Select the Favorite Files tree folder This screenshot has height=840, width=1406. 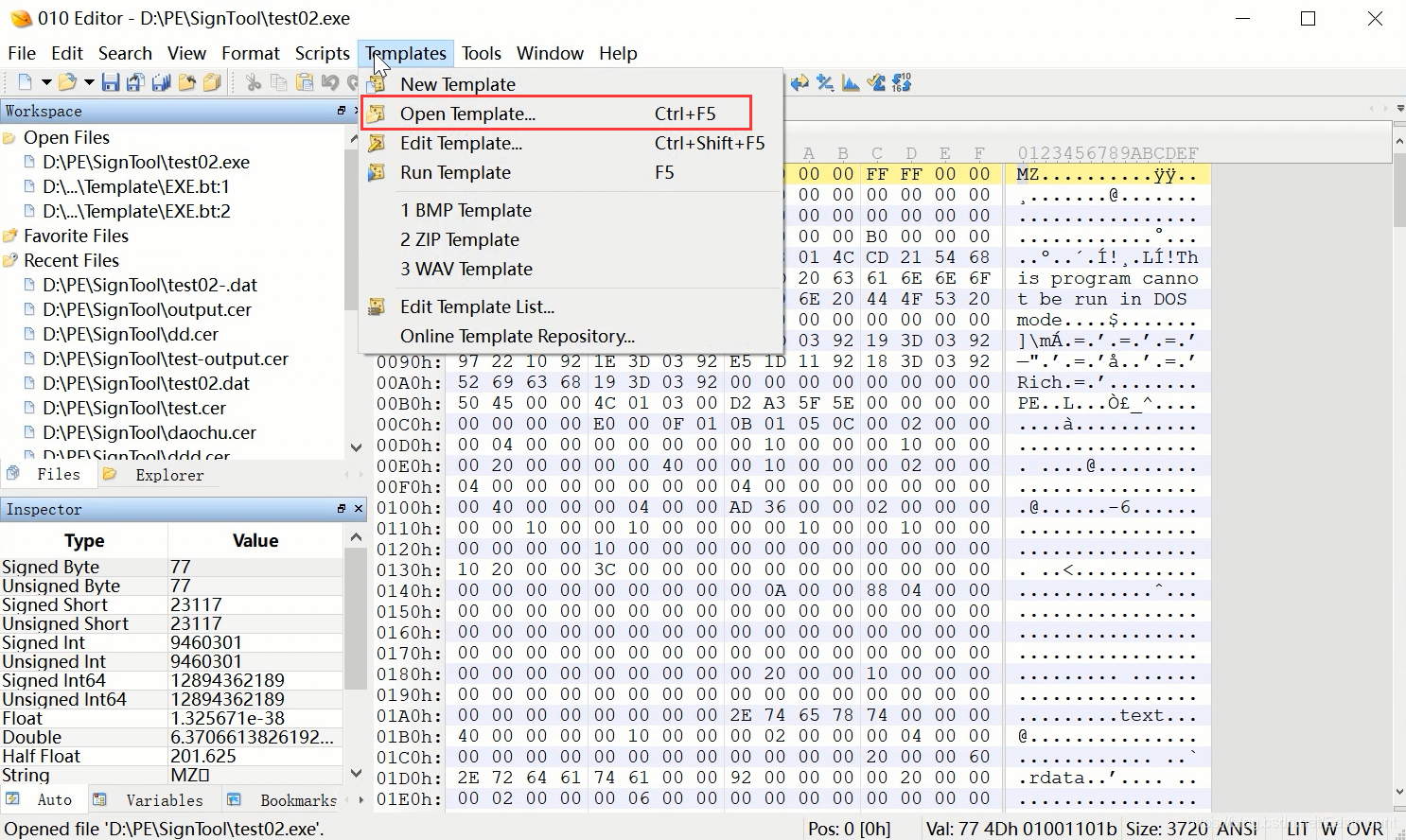[x=76, y=236]
